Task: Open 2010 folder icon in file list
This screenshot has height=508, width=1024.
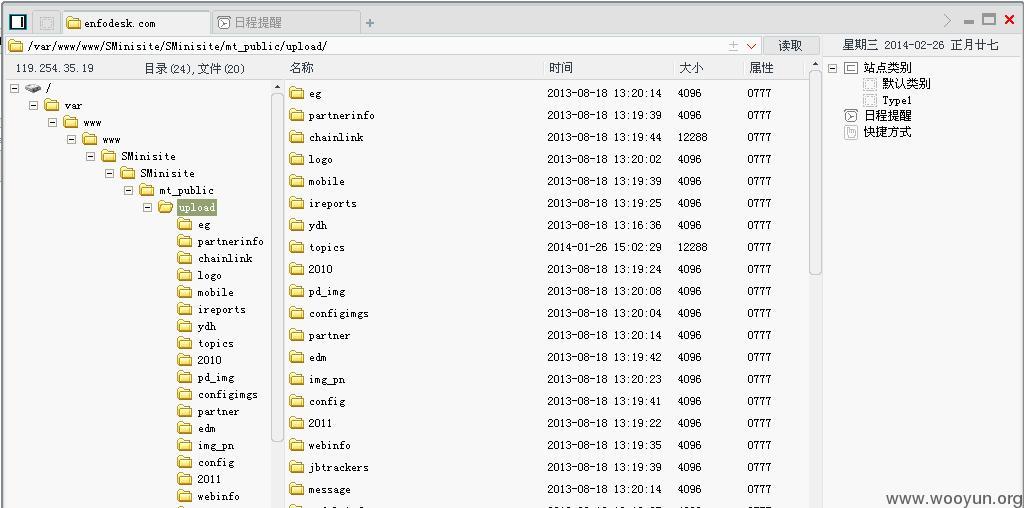Action: (297, 269)
